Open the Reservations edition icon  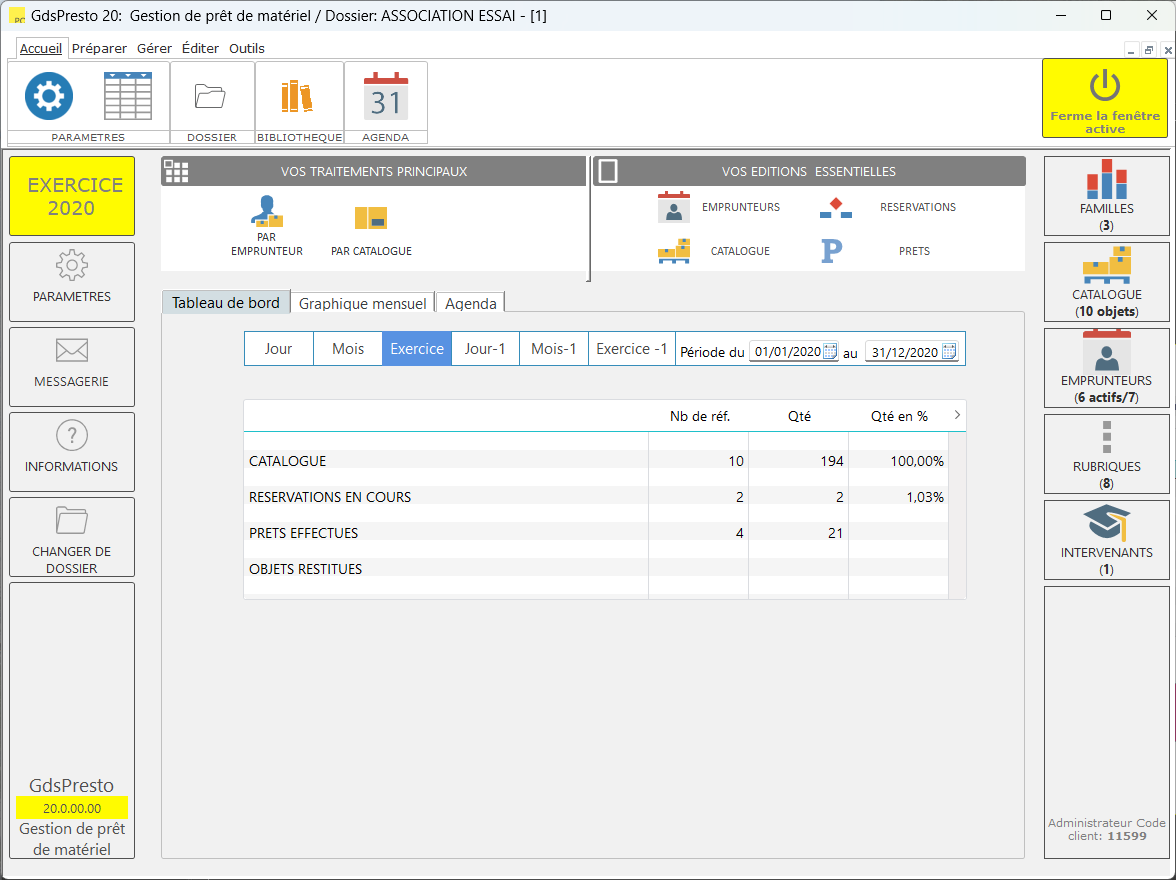836,208
